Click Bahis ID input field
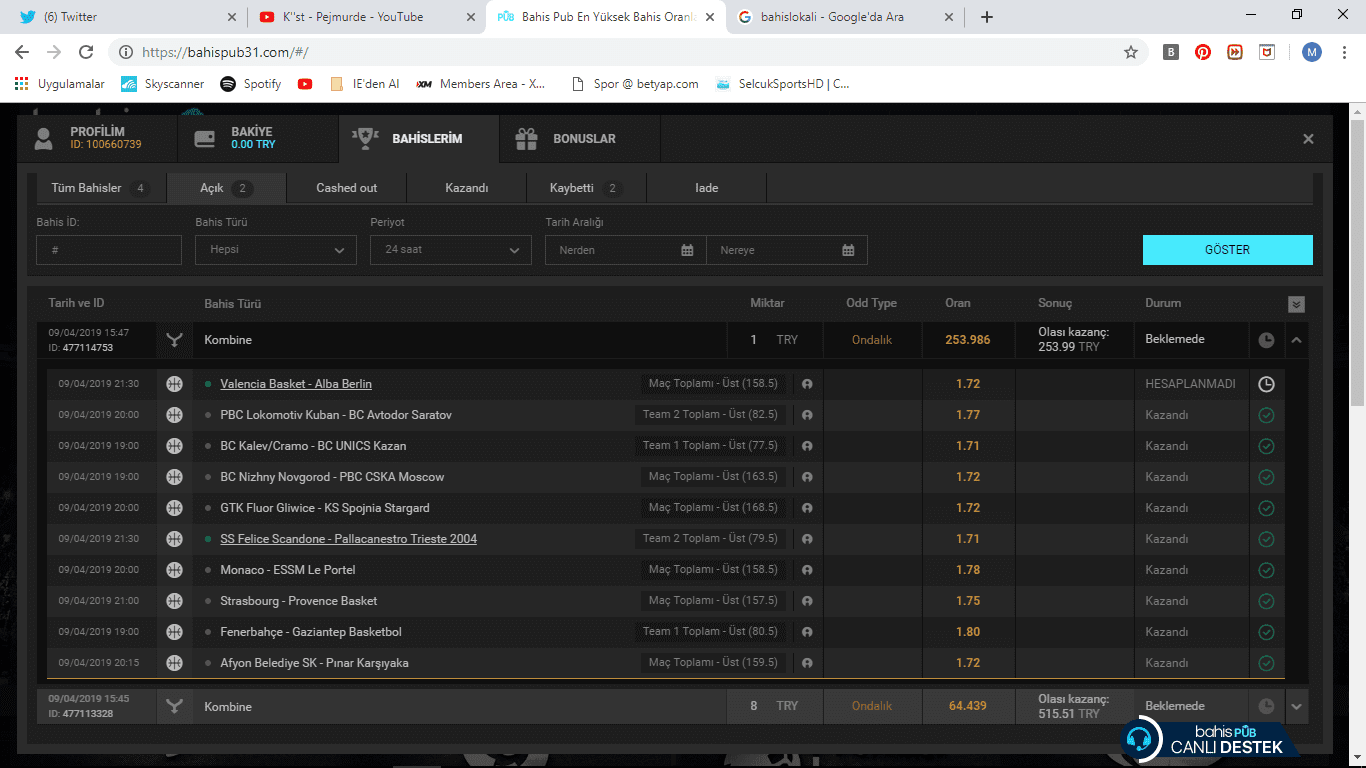 point(109,250)
